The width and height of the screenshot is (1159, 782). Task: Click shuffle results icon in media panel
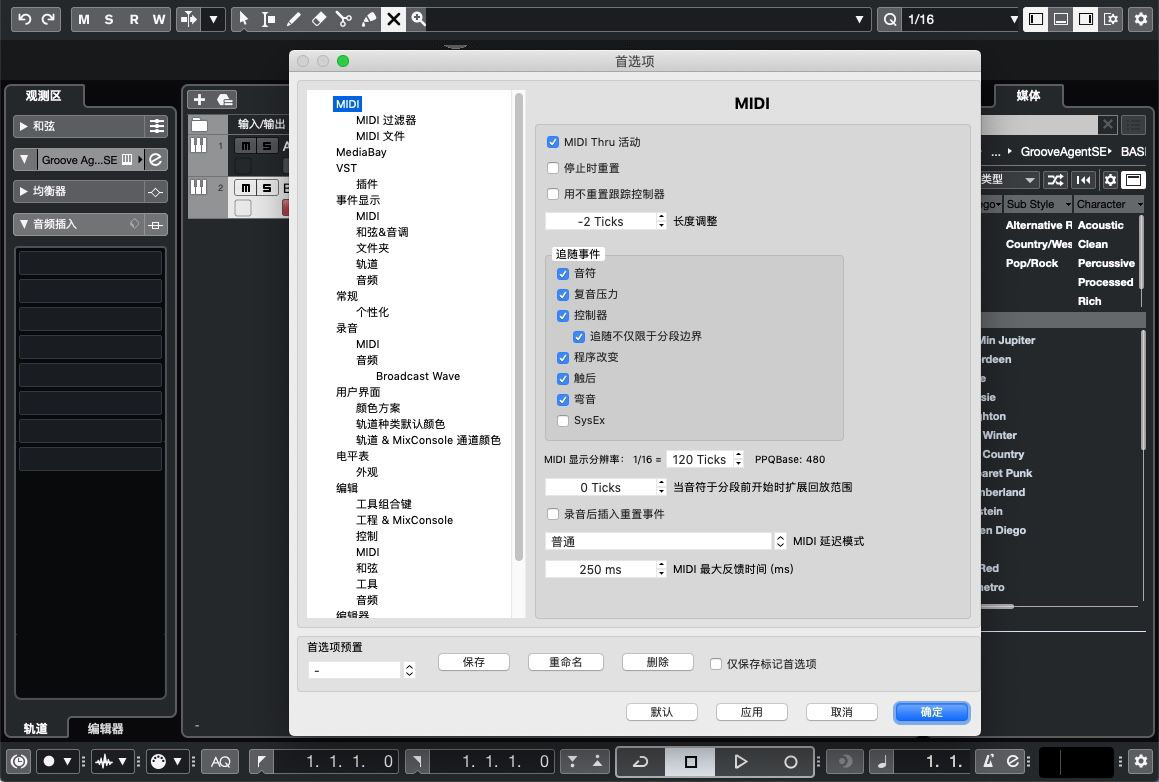coord(1056,180)
